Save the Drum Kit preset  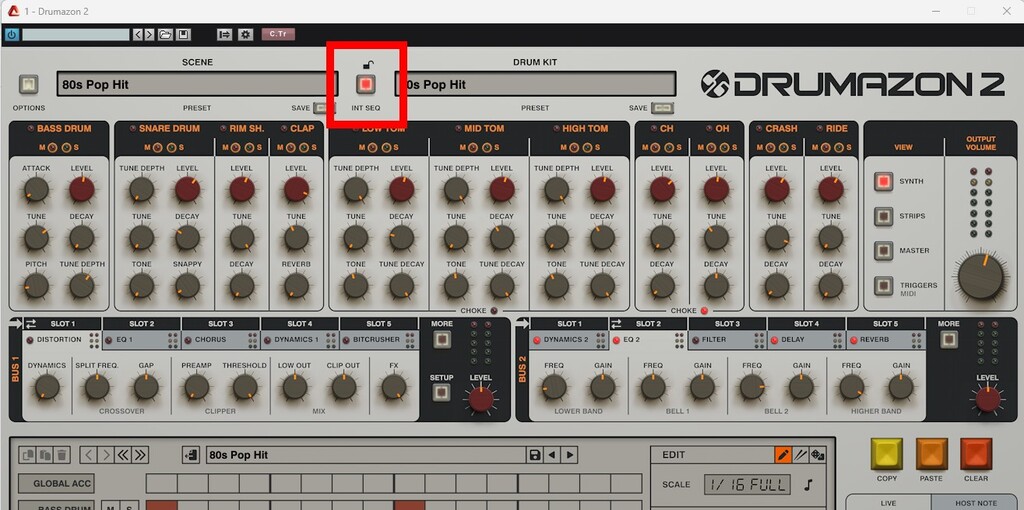click(x=662, y=108)
